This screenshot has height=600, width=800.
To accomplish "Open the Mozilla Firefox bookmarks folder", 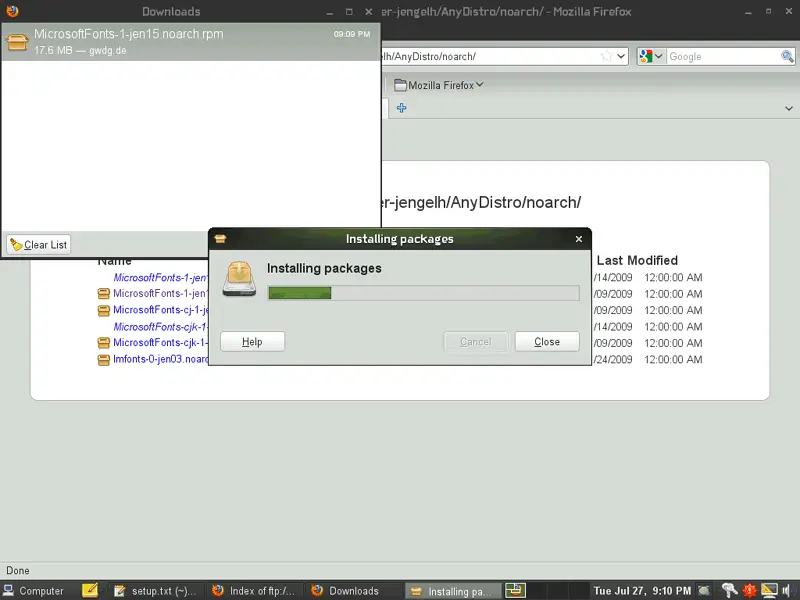I will (439, 85).
